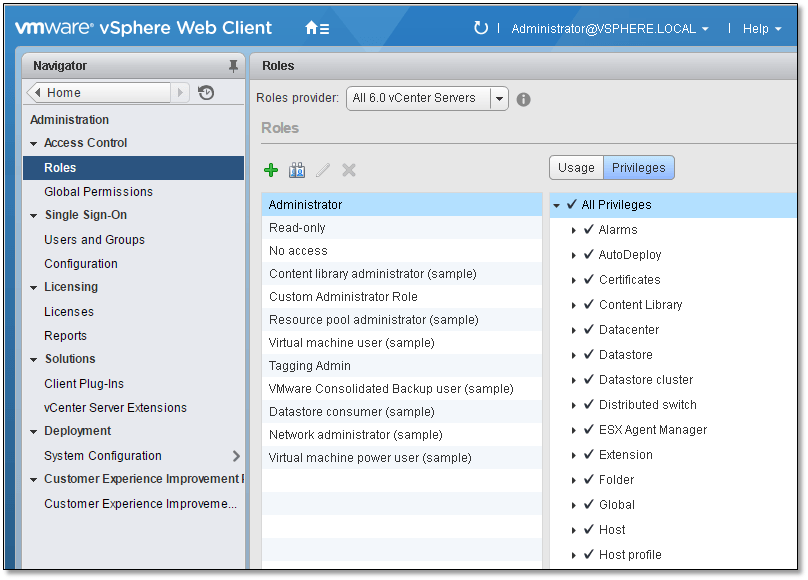Screen dimensions: 808x580
Task: Collapse Customer Experience Improvement section header
Action: (33, 480)
